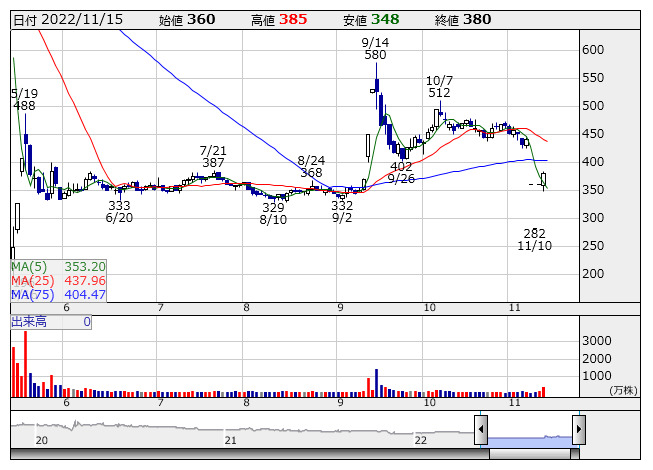Click the 5/19 488 high label
The height and width of the screenshot is (470, 653).
(x=25, y=99)
